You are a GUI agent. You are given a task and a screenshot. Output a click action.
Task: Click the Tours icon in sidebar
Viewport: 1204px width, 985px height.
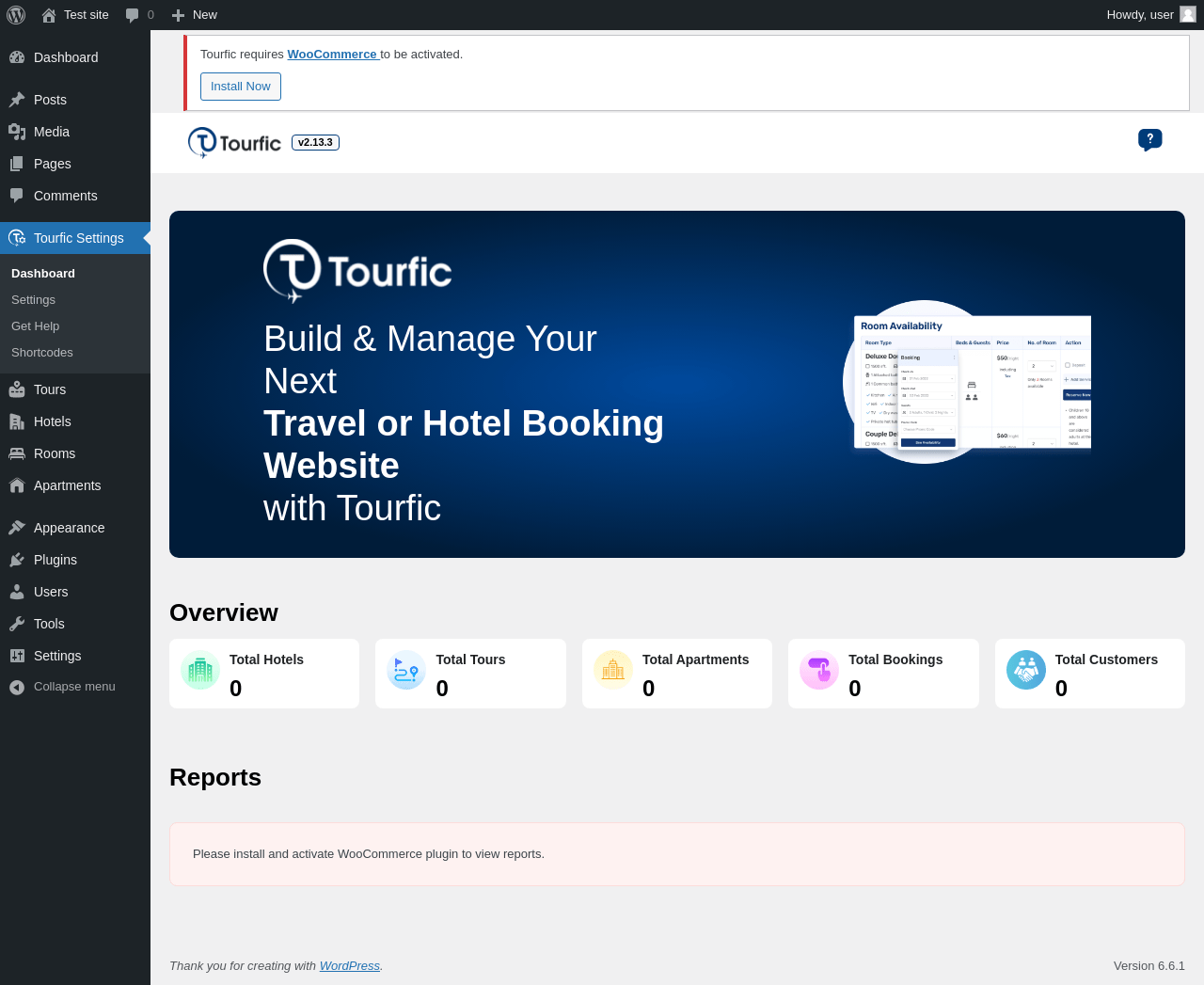coord(17,389)
